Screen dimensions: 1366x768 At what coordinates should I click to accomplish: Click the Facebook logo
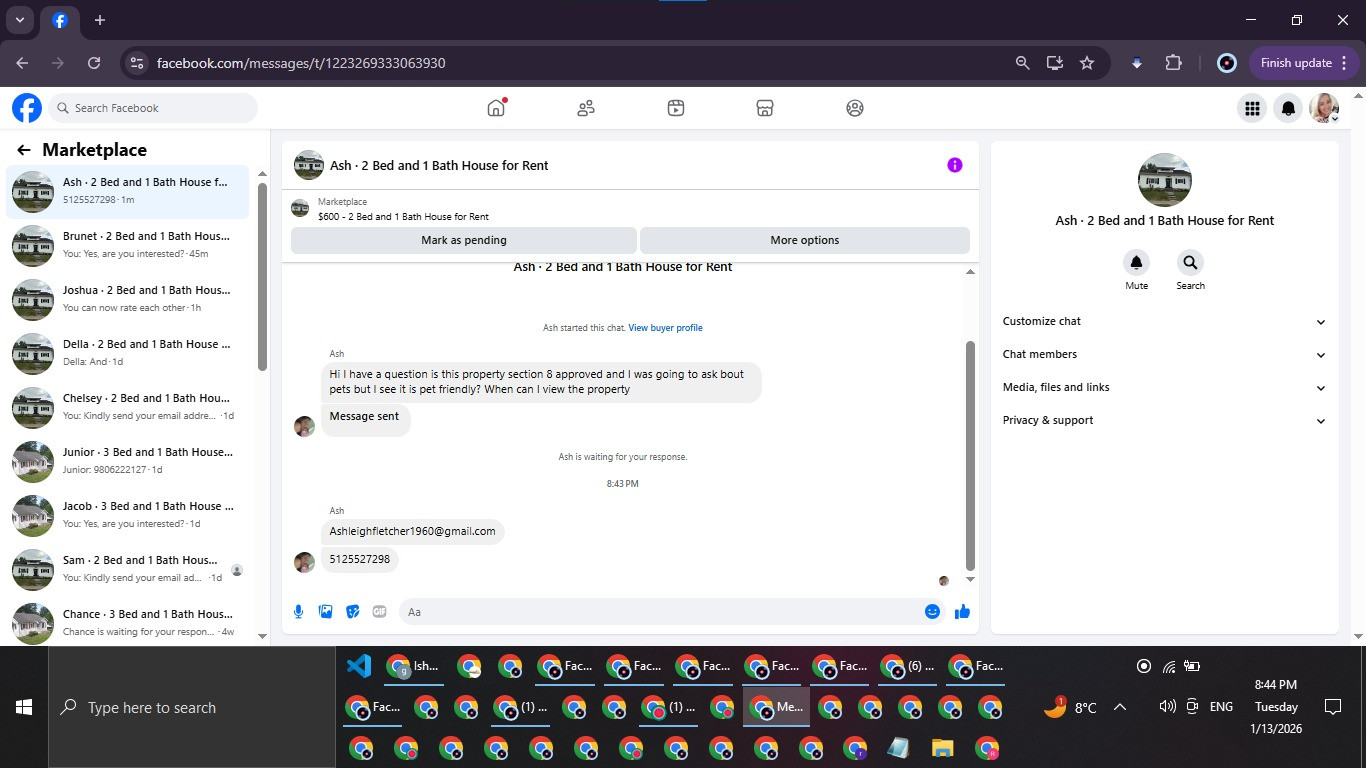pos(27,108)
